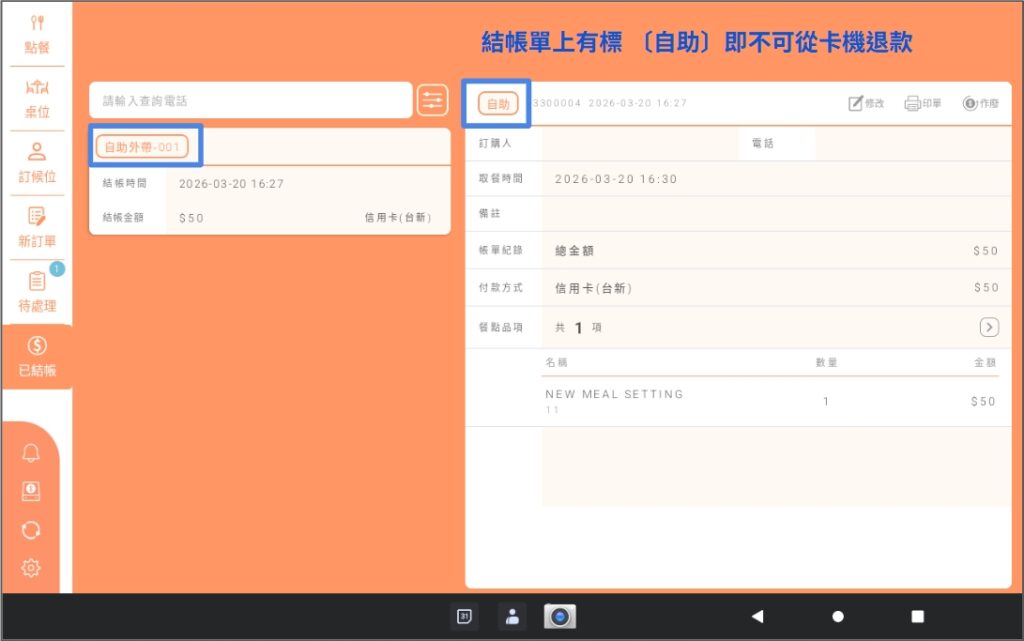Select 新訂單 new orders icon
Viewport: 1024px width, 641px height.
click(x=37, y=227)
